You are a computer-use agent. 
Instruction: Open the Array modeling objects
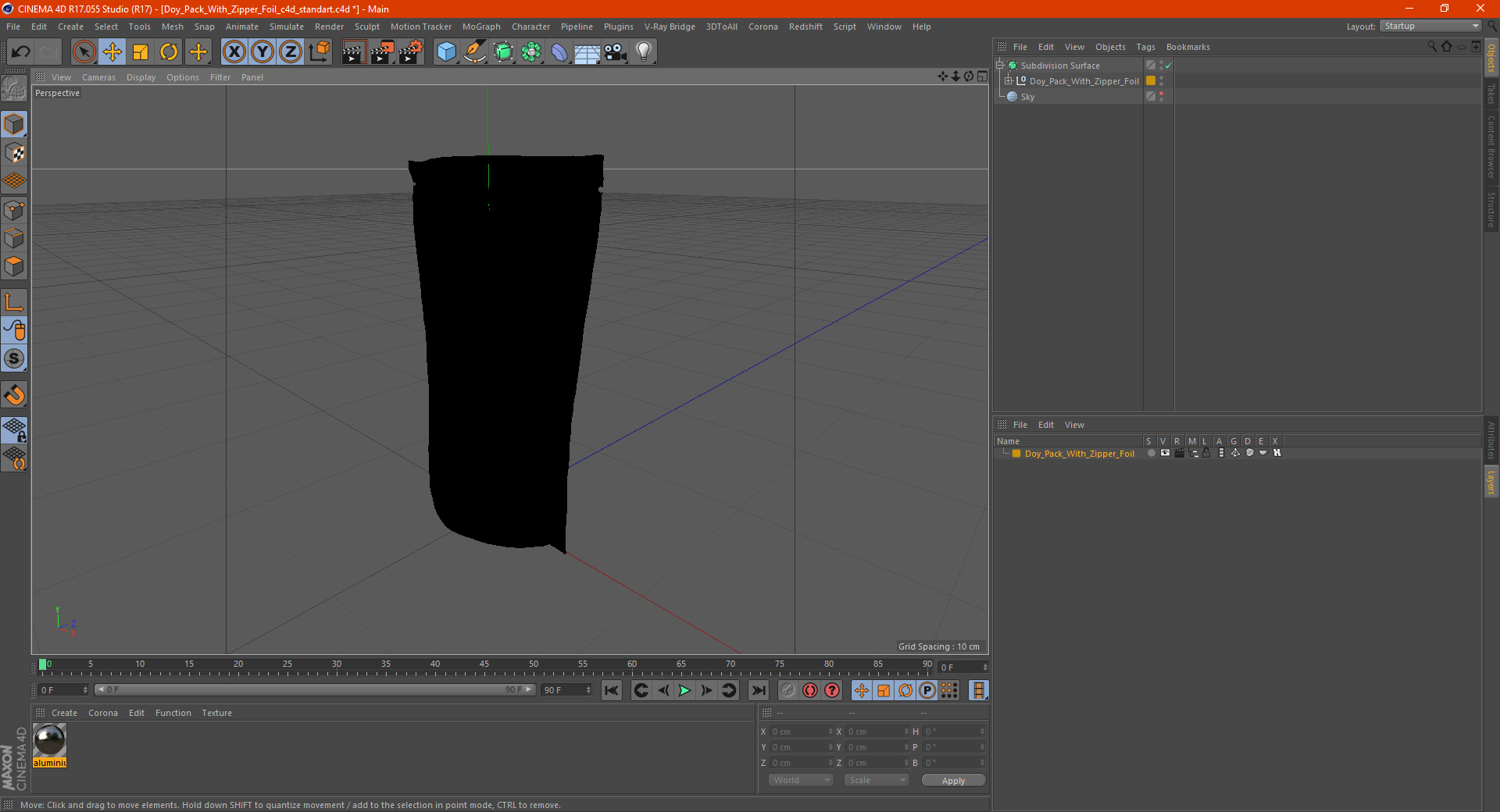531,52
